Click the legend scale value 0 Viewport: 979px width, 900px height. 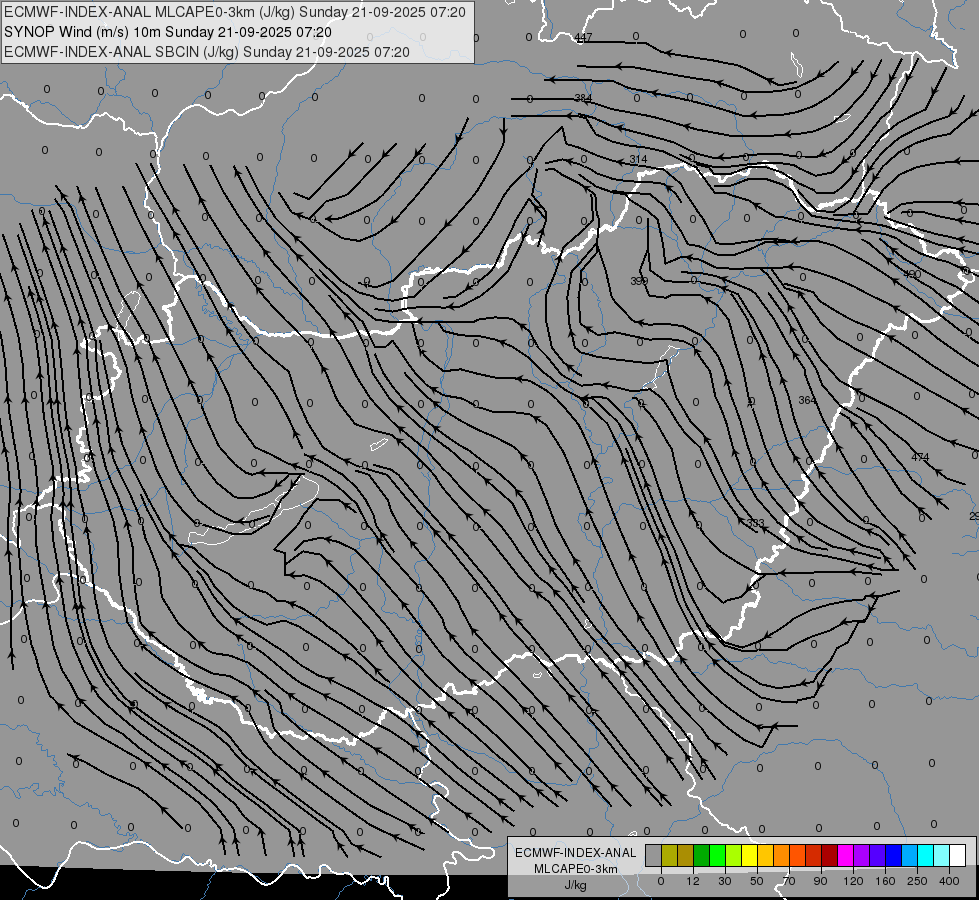(x=661, y=881)
